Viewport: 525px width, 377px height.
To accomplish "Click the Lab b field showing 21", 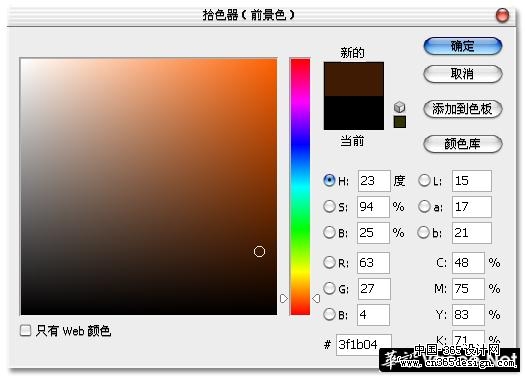I will (472, 233).
